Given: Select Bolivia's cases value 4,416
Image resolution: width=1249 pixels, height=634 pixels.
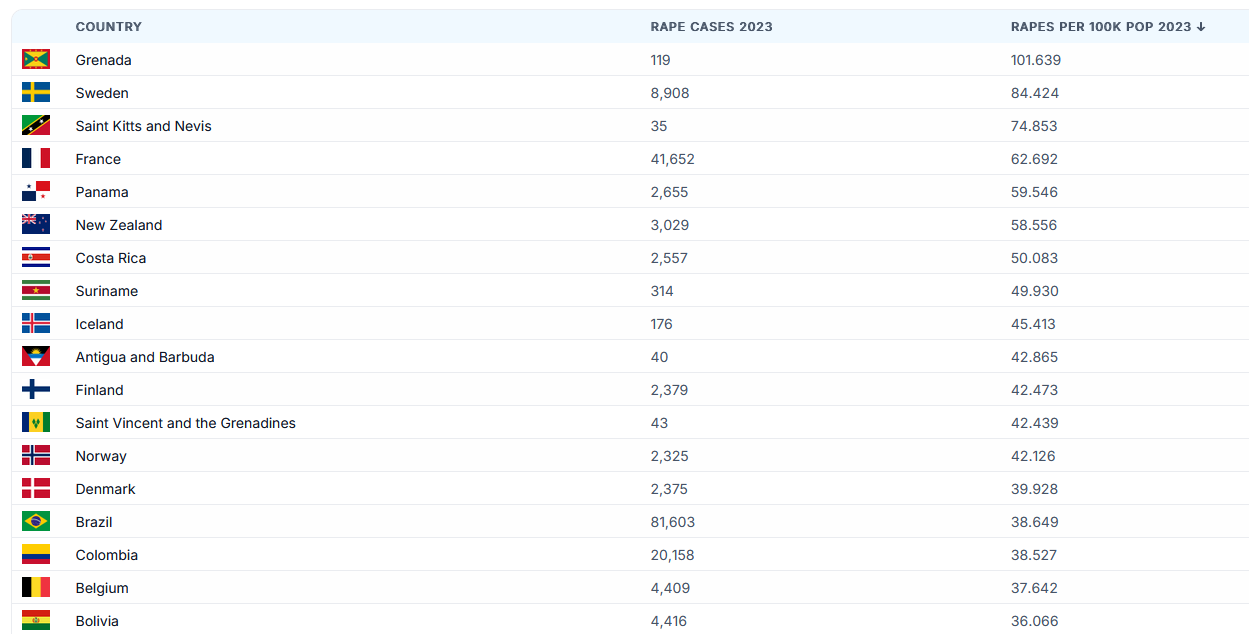Looking at the screenshot, I should pyautogui.click(x=670, y=621).
